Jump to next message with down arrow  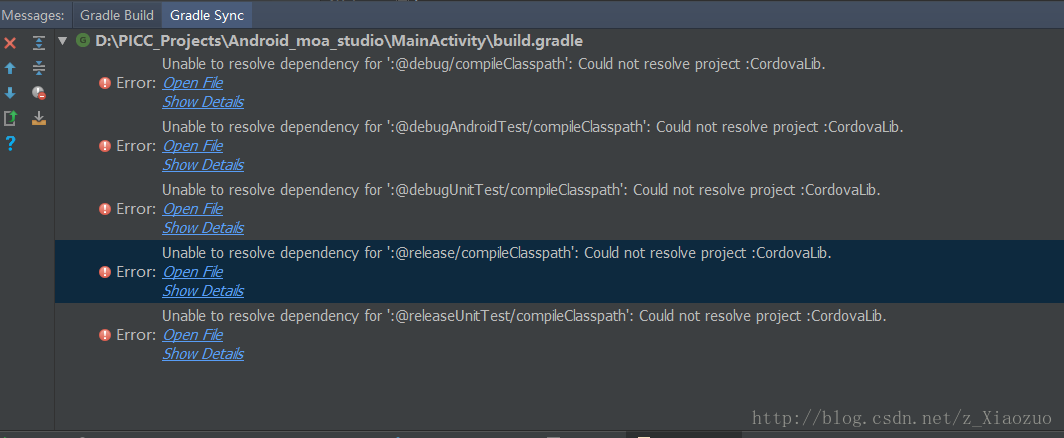10,93
